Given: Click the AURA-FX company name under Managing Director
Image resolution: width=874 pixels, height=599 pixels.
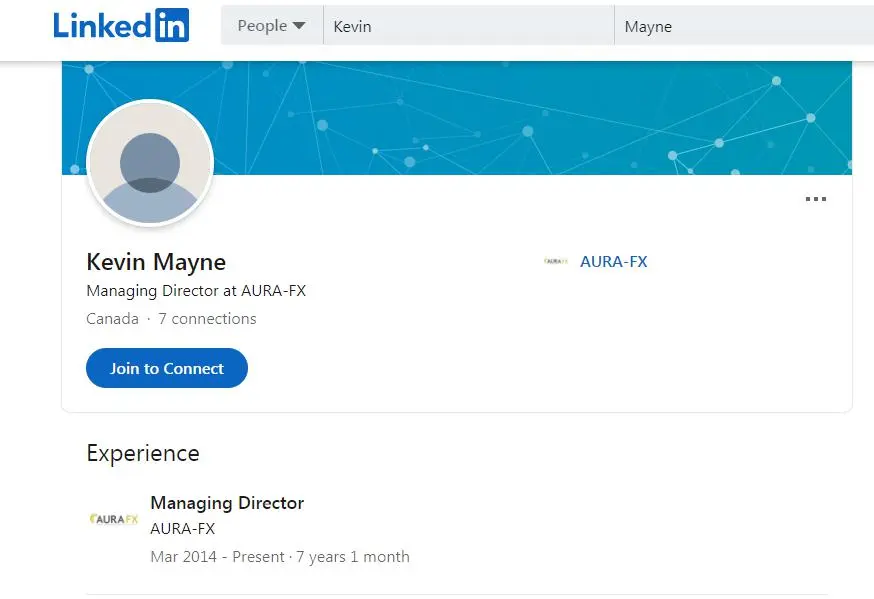Looking at the screenshot, I should point(182,528).
